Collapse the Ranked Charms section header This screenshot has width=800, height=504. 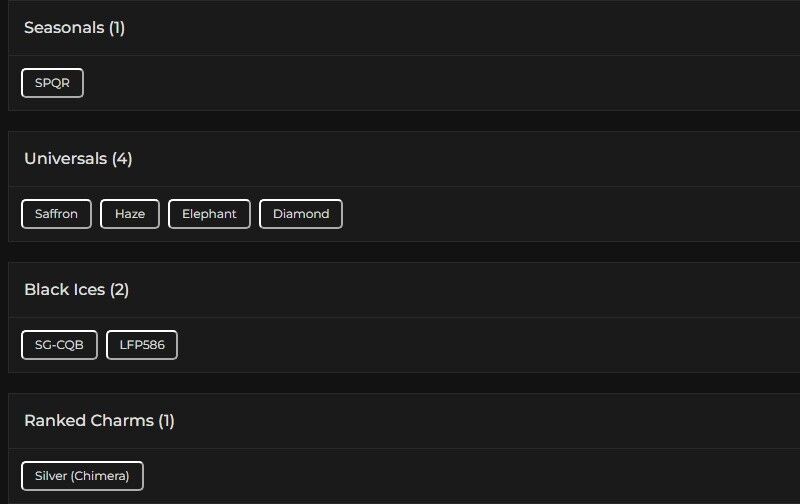click(88, 421)
